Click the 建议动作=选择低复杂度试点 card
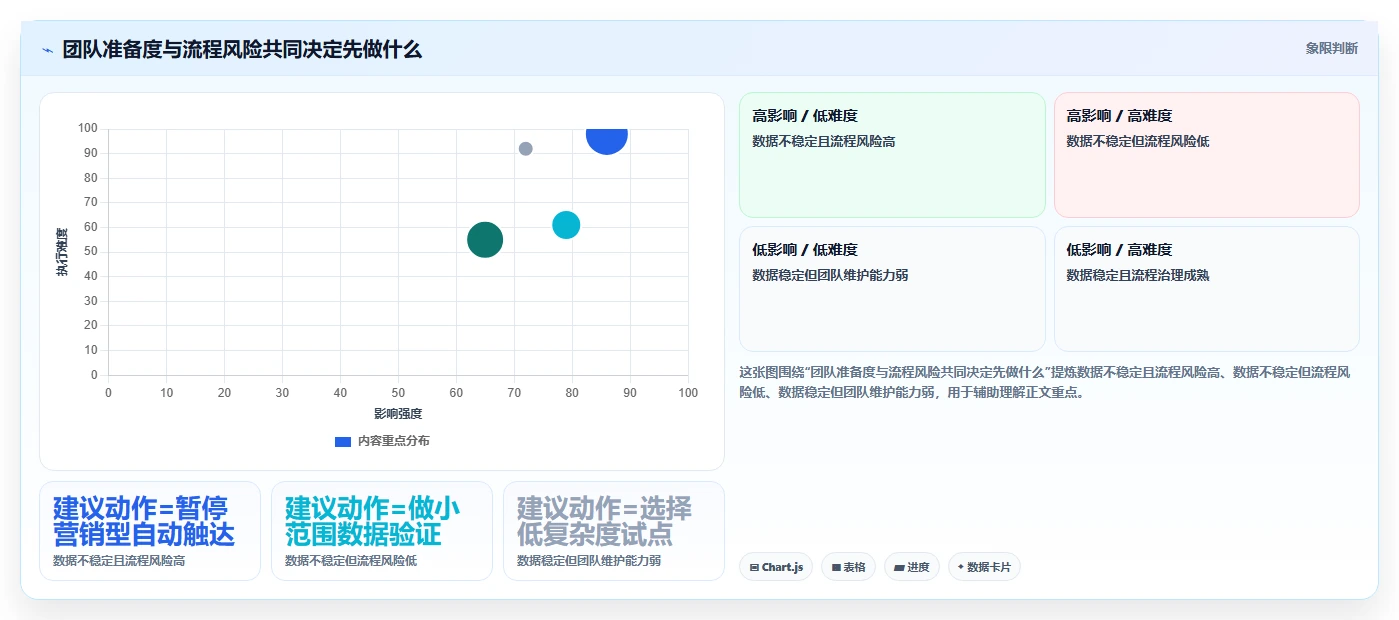 614,531
